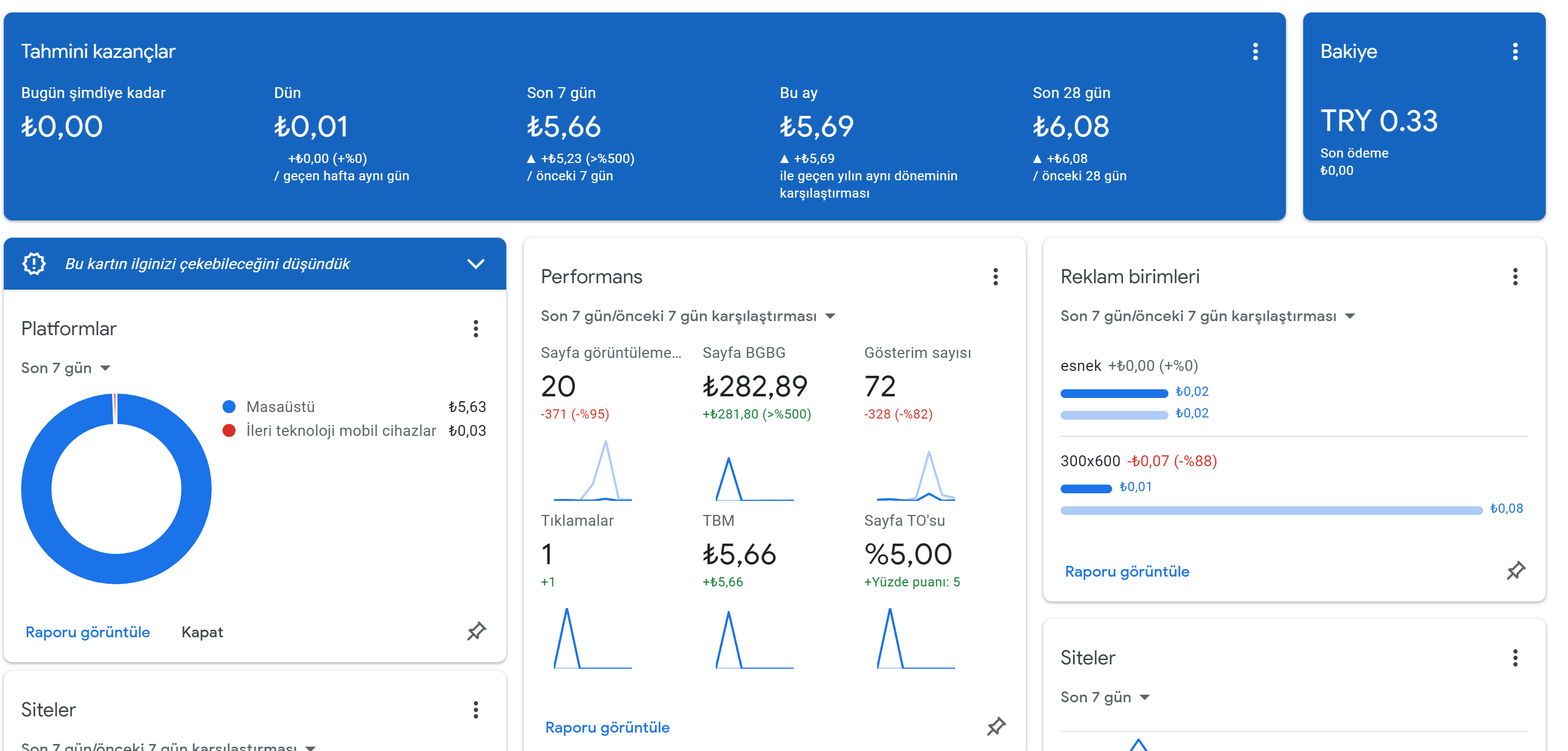Open Reklam birimleri date comparison dropdown

click(x=1207, y=316)
